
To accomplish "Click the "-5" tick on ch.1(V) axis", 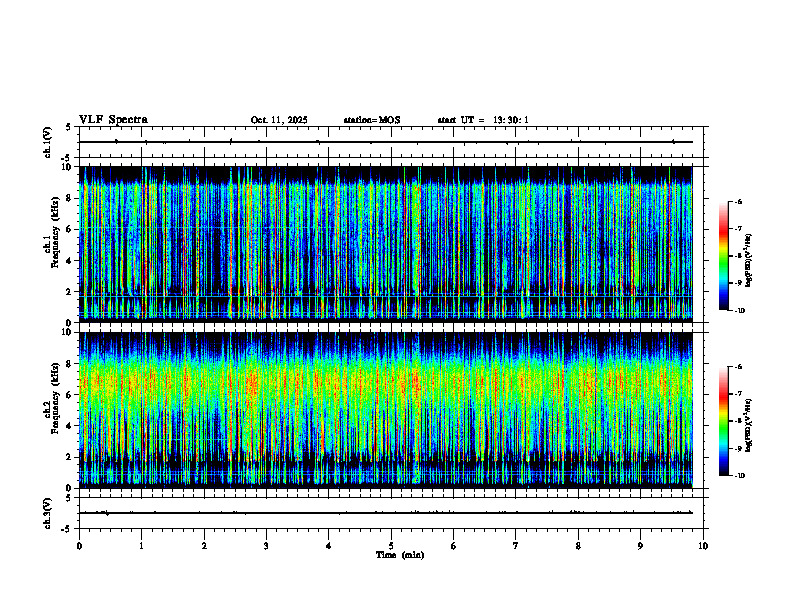I will pos(68,158).
